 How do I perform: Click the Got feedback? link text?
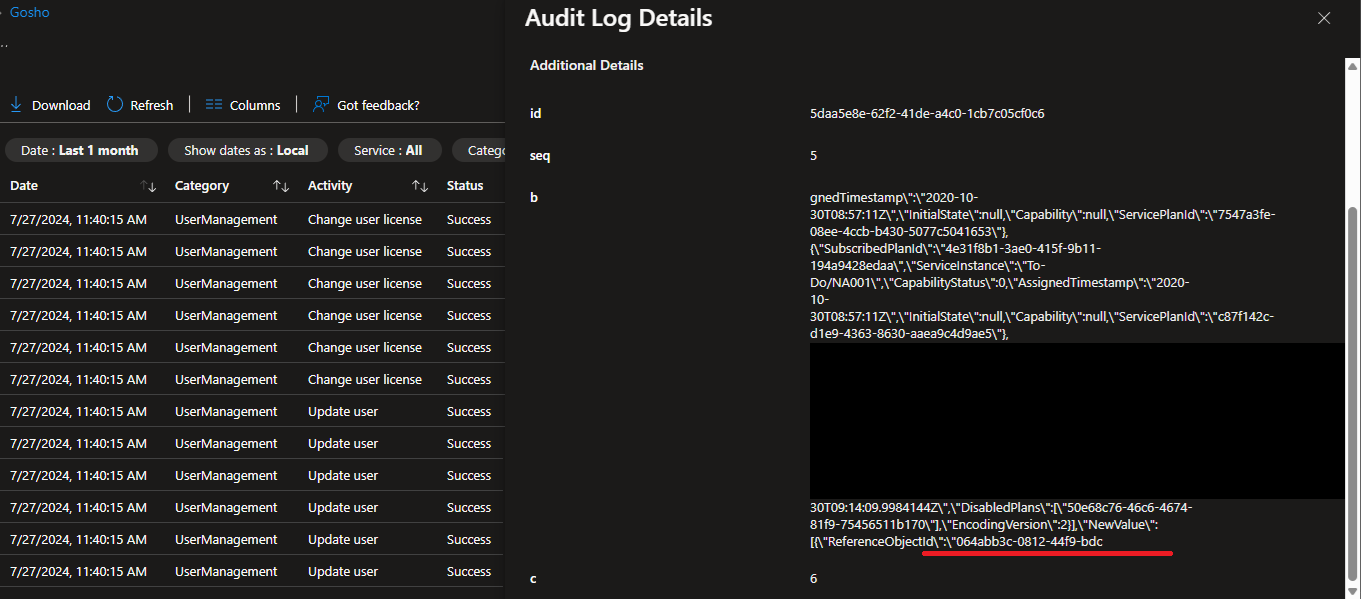pos(378,105)
